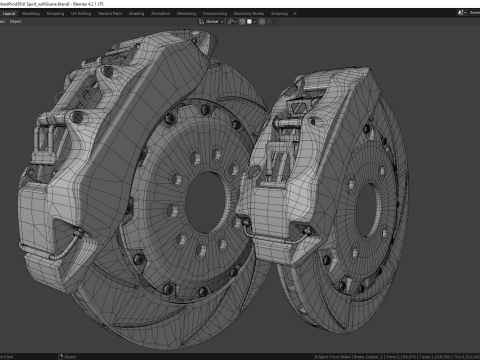Open the Rendering workspace tab

click(186, 14)
